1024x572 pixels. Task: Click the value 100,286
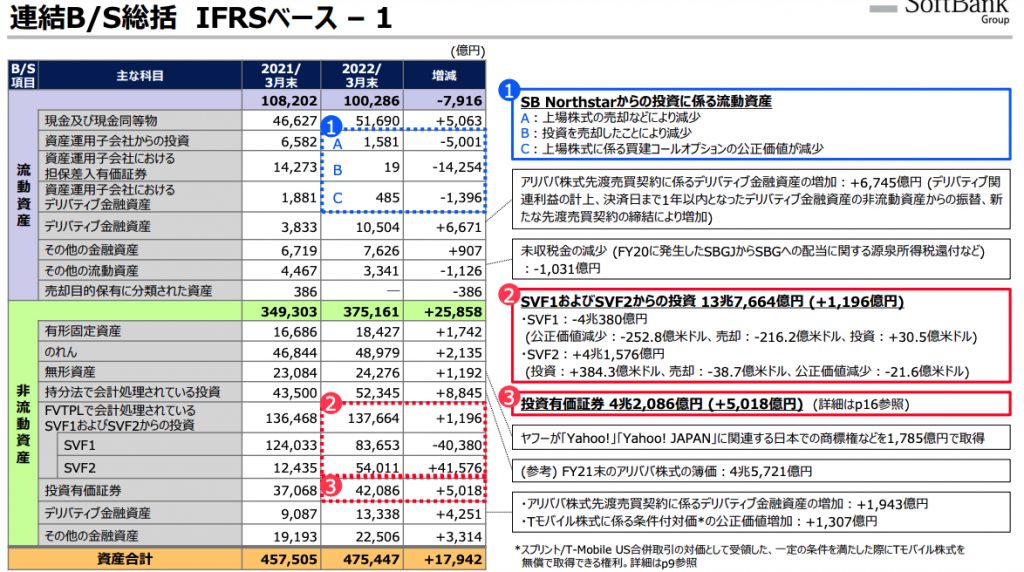(x=371, y=101)
